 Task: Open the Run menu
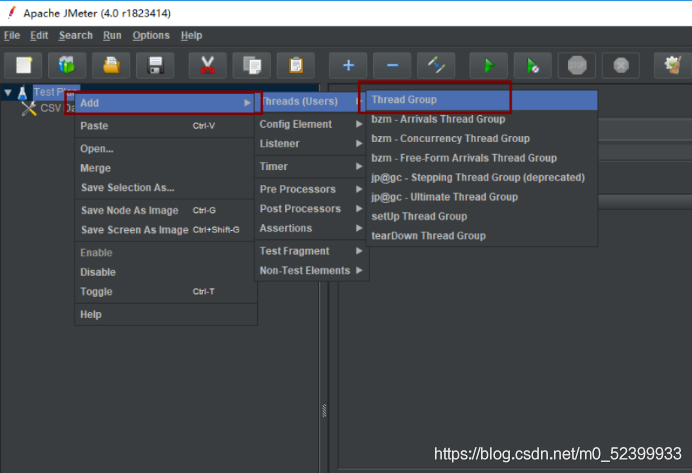click(112, 35)
